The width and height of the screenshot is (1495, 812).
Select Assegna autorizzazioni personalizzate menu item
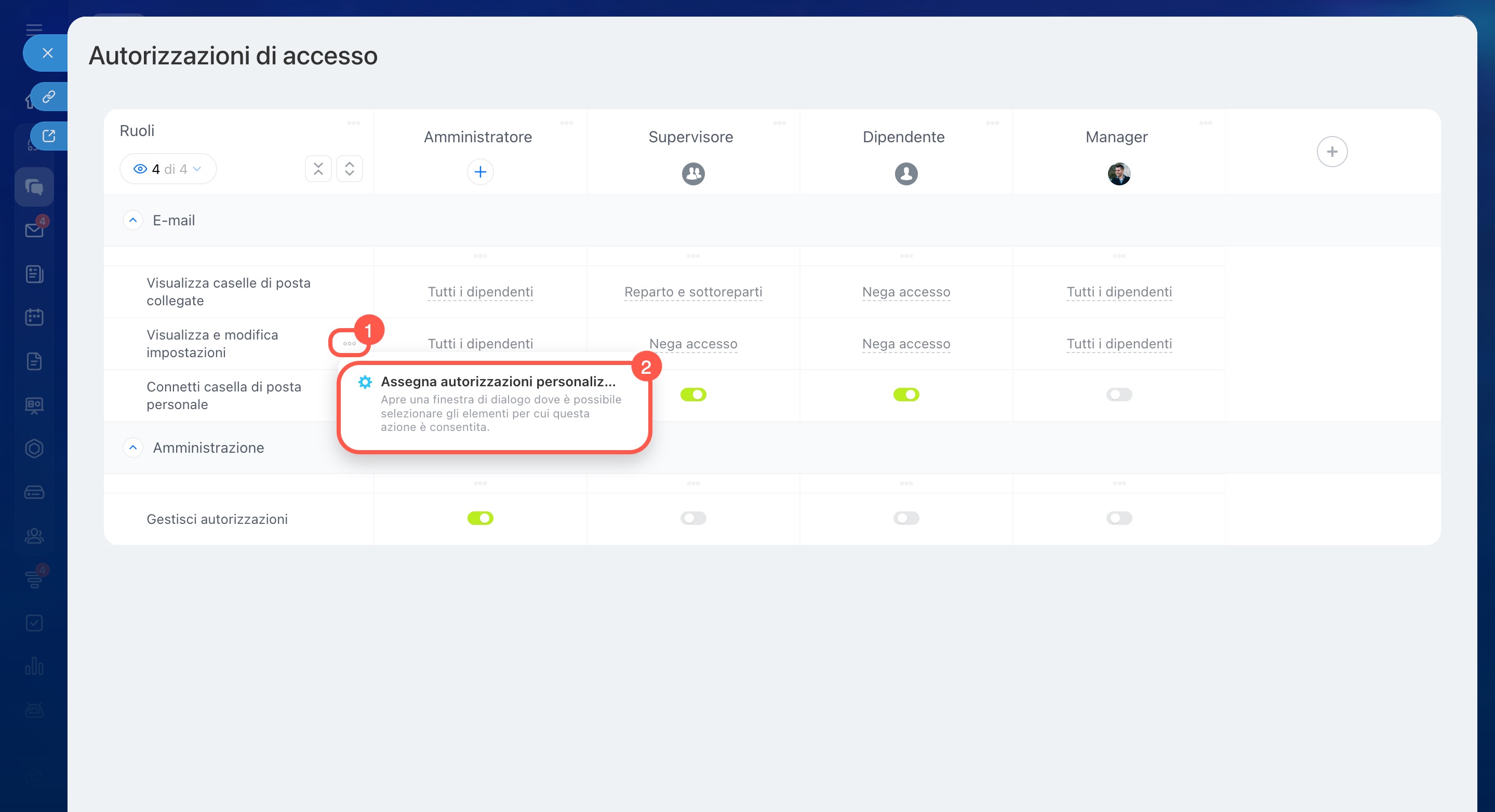click(x=497, y=382)
